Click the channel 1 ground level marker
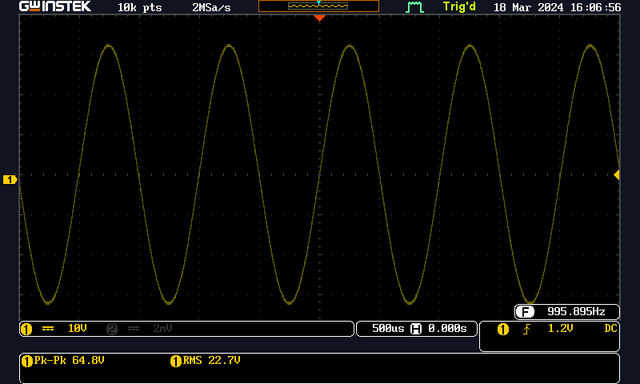640x384 pixels. point(9,180)
